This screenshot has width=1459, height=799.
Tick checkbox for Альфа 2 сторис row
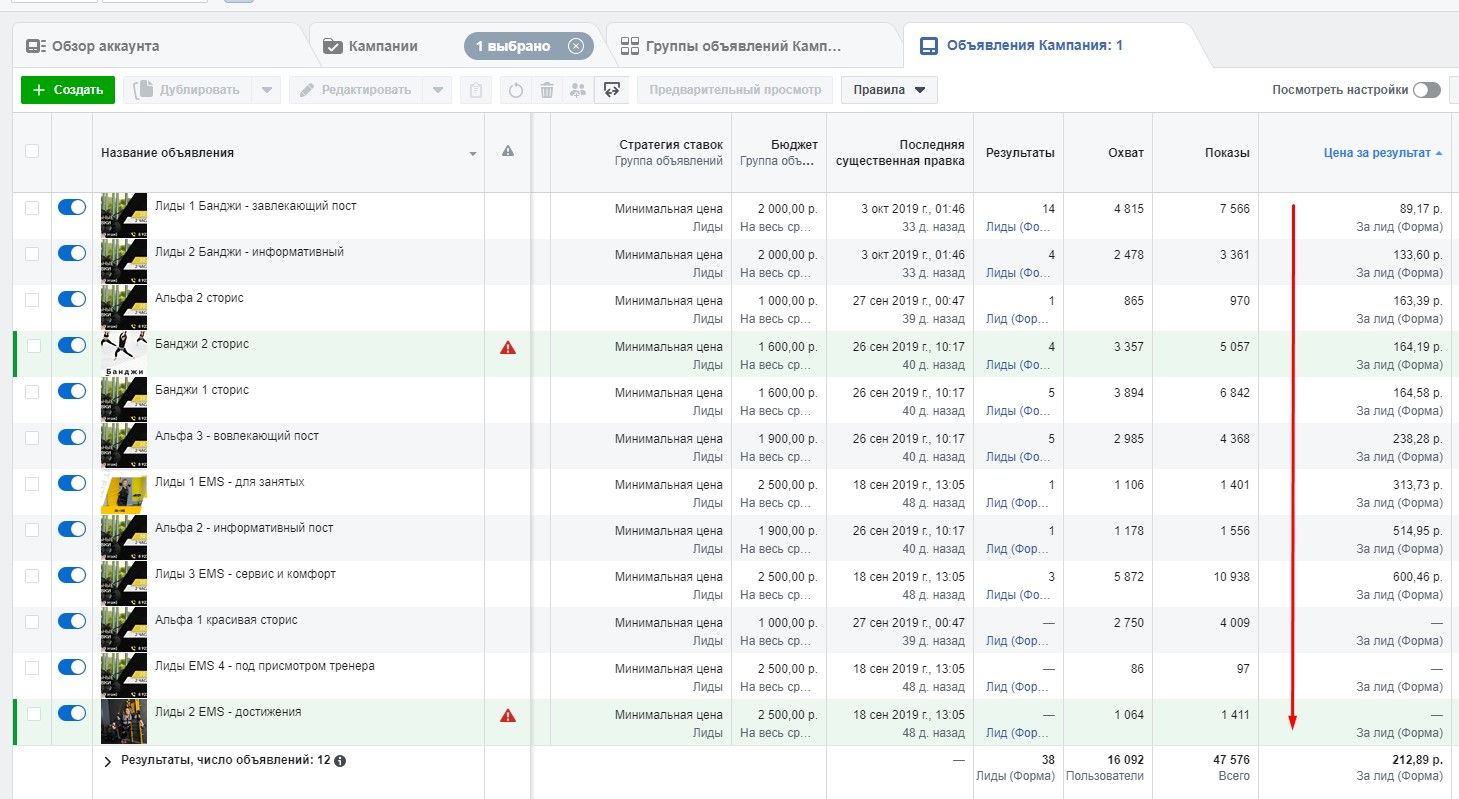32,300
